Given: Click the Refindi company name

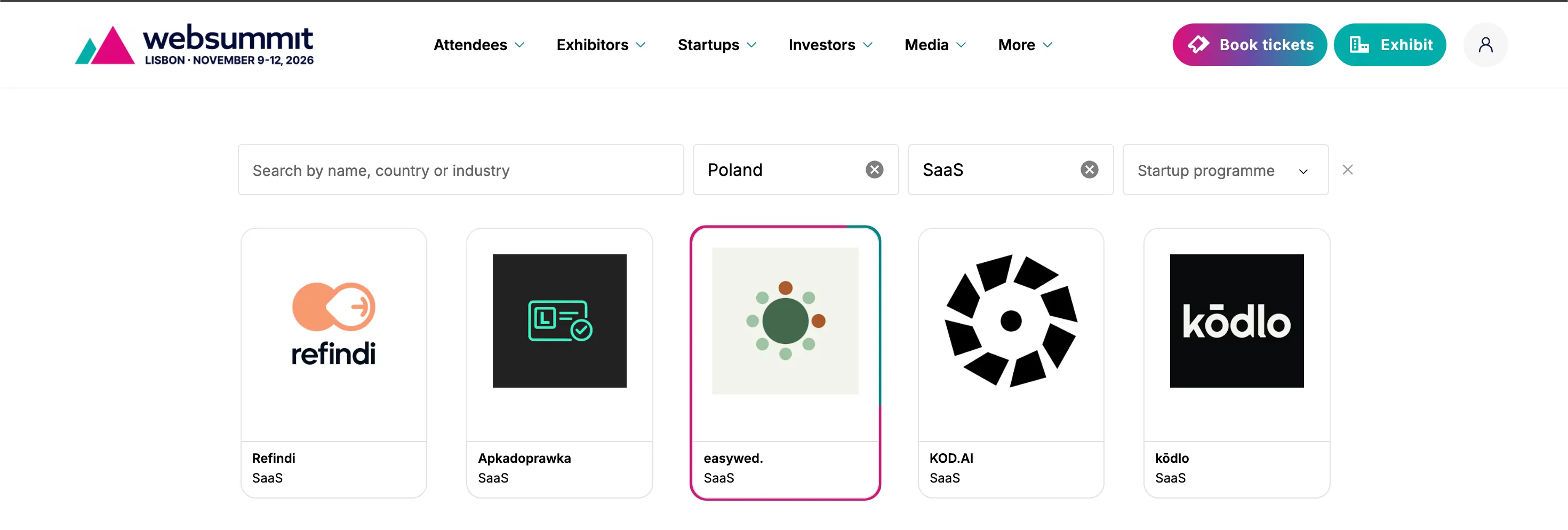Looking at the screenshot, I should tap(273, 458).
